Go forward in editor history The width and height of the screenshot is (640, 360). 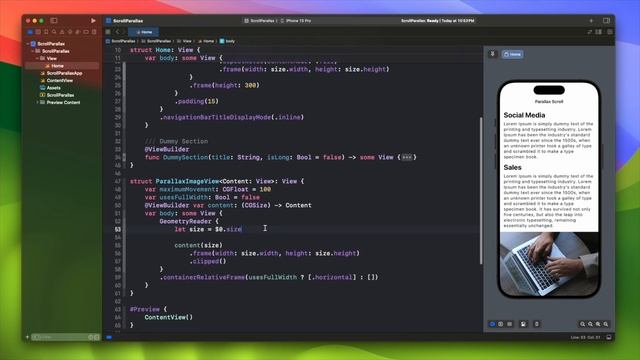[124, 32]
